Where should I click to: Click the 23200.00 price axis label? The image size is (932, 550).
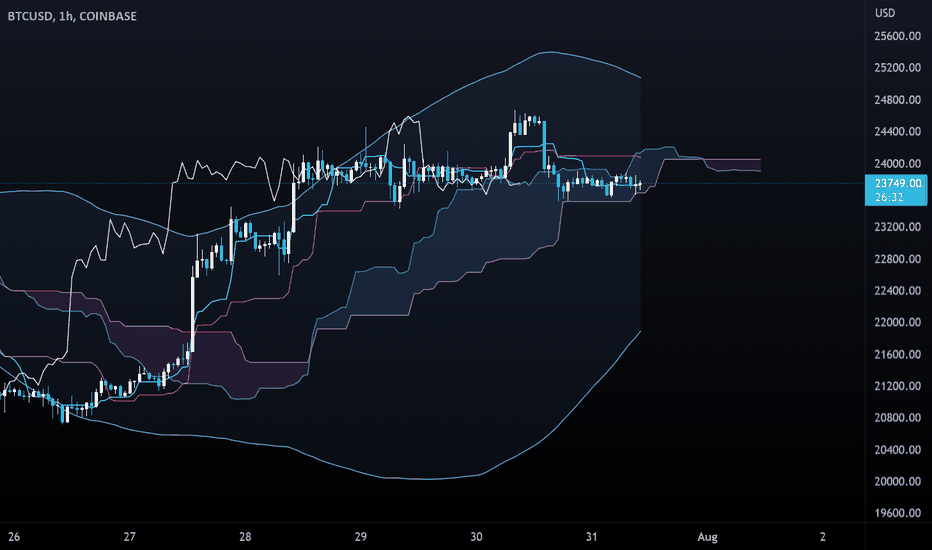click(x=898, y=227)
